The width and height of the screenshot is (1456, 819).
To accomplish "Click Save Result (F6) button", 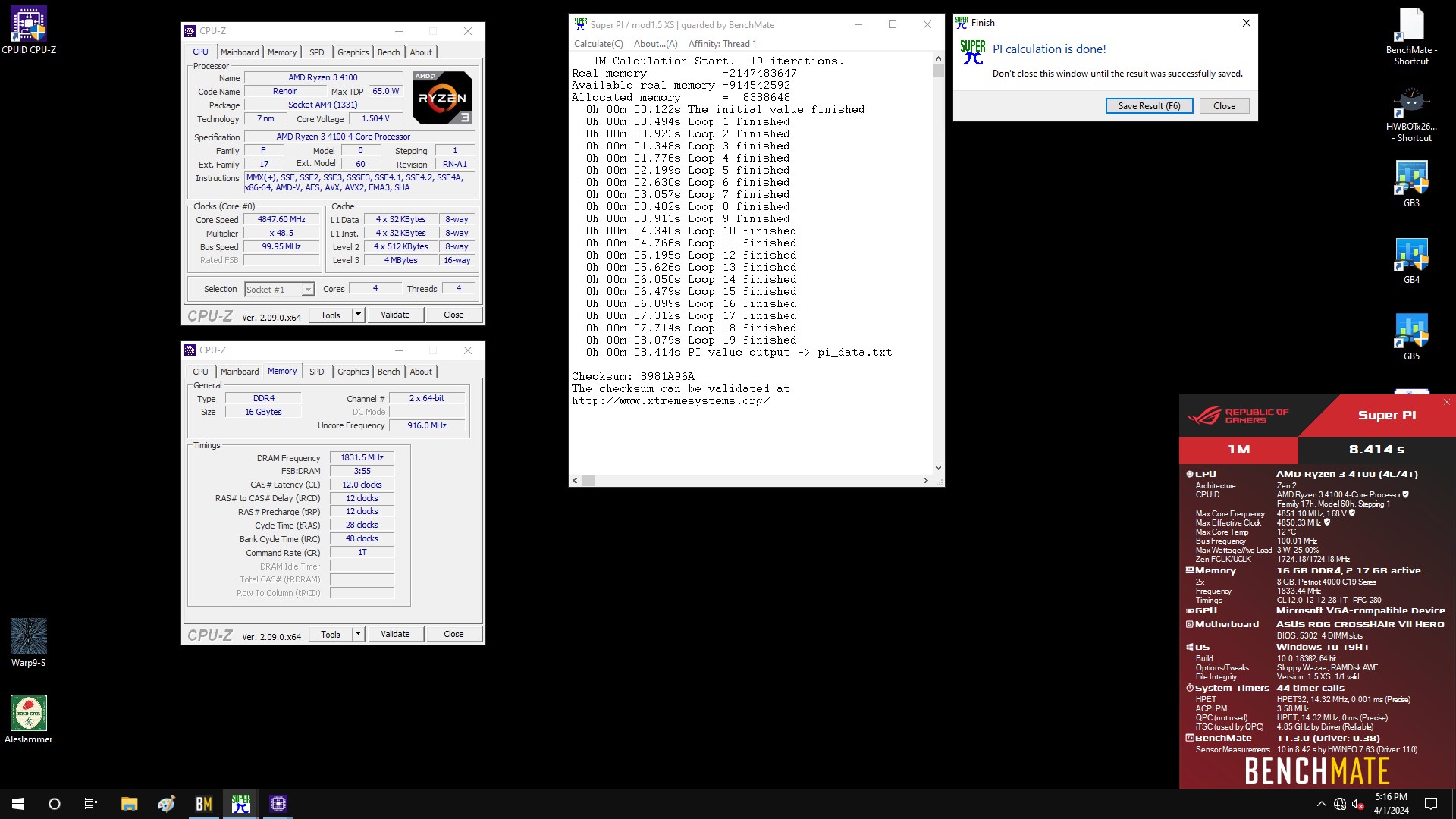I will click(1149, 106).
